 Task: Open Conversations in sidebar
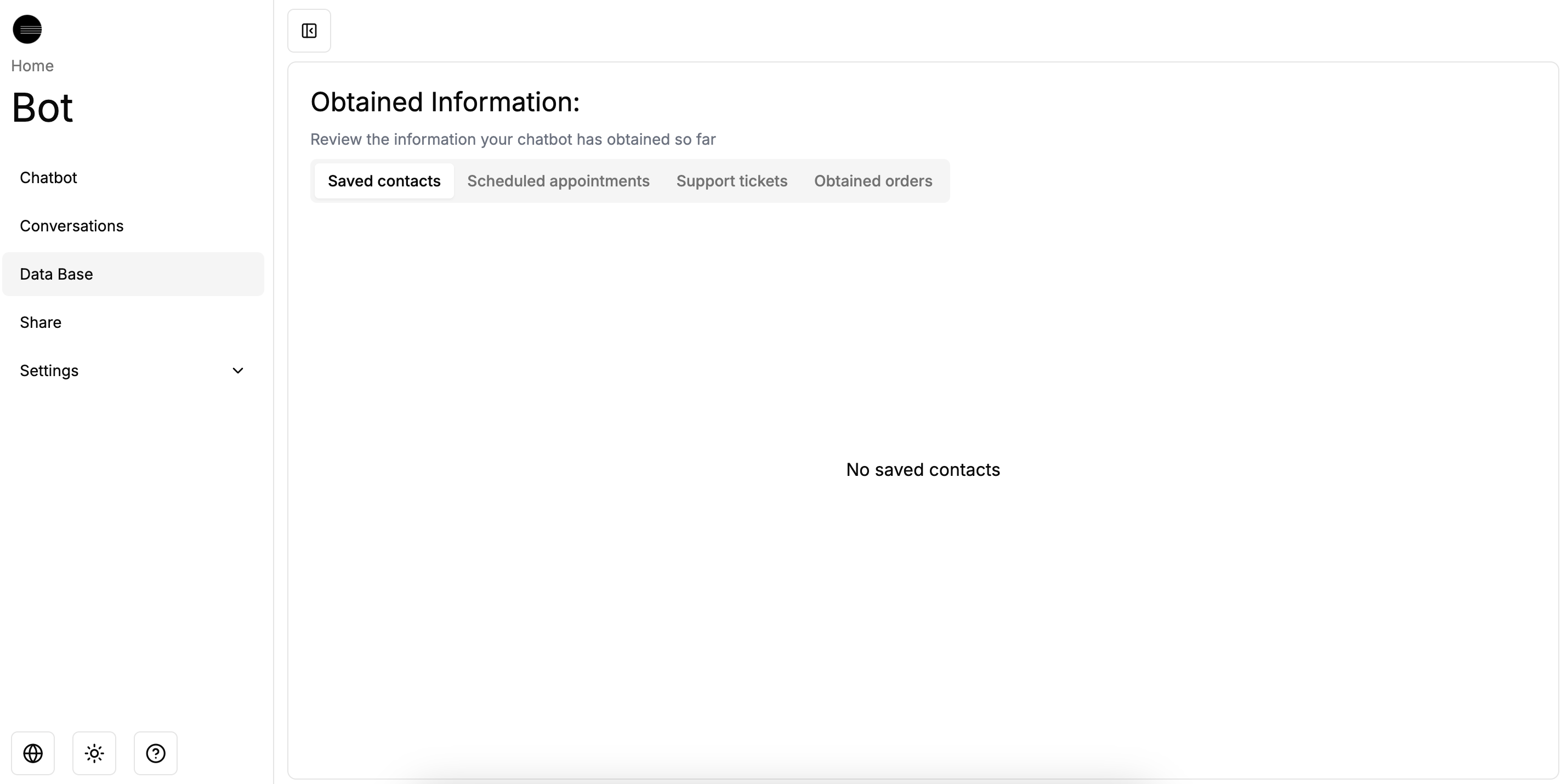72,226
